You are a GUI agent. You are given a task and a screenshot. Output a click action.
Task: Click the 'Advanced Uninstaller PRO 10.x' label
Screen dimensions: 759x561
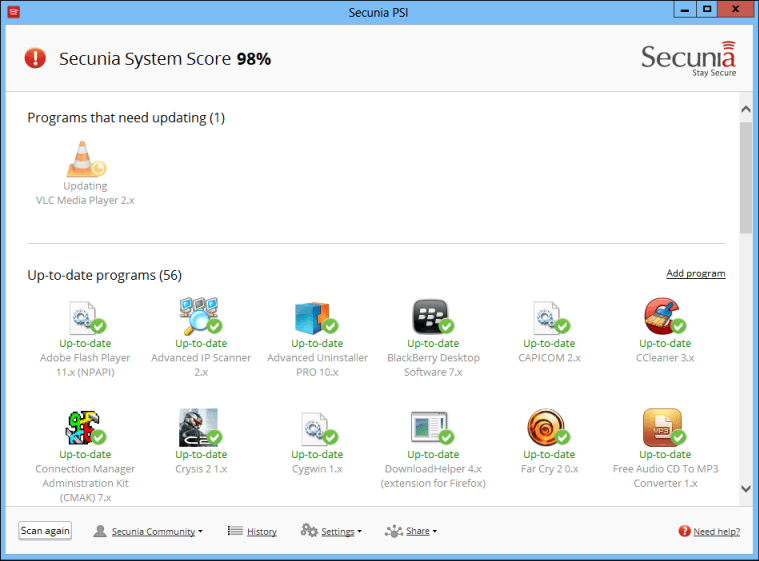coord(317,365)
